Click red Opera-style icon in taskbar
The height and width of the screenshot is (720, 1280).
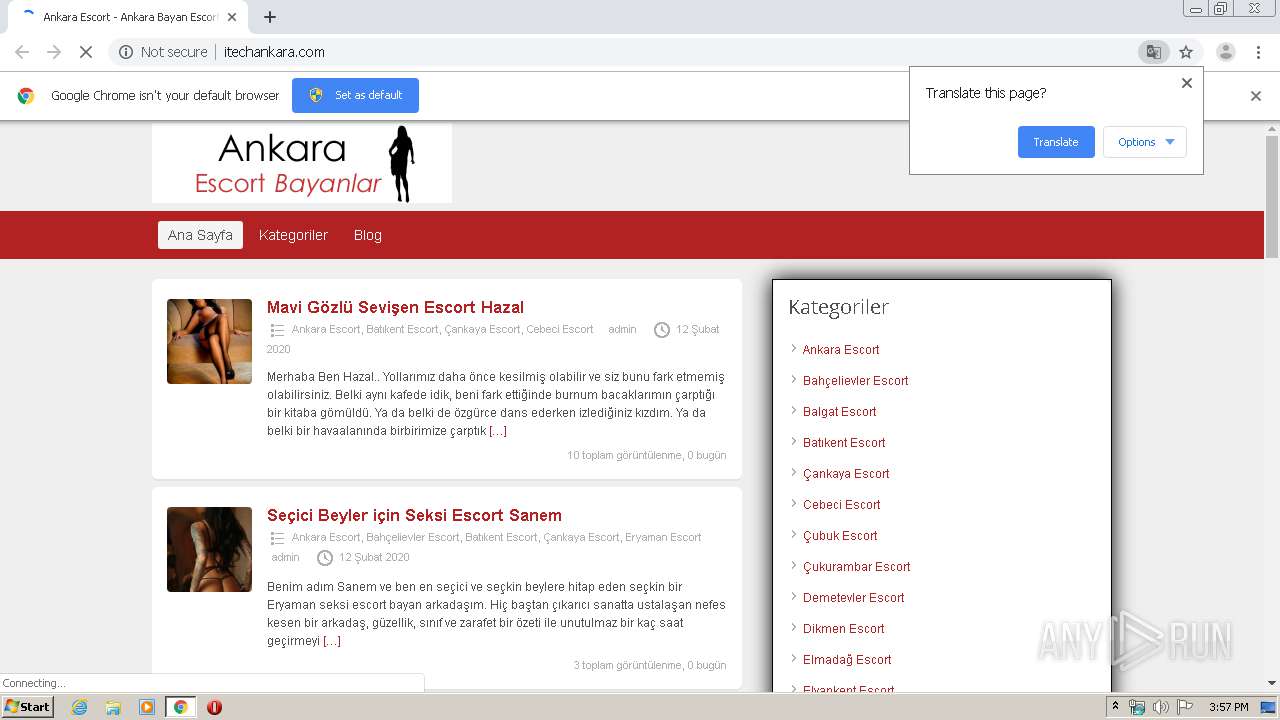214,707
